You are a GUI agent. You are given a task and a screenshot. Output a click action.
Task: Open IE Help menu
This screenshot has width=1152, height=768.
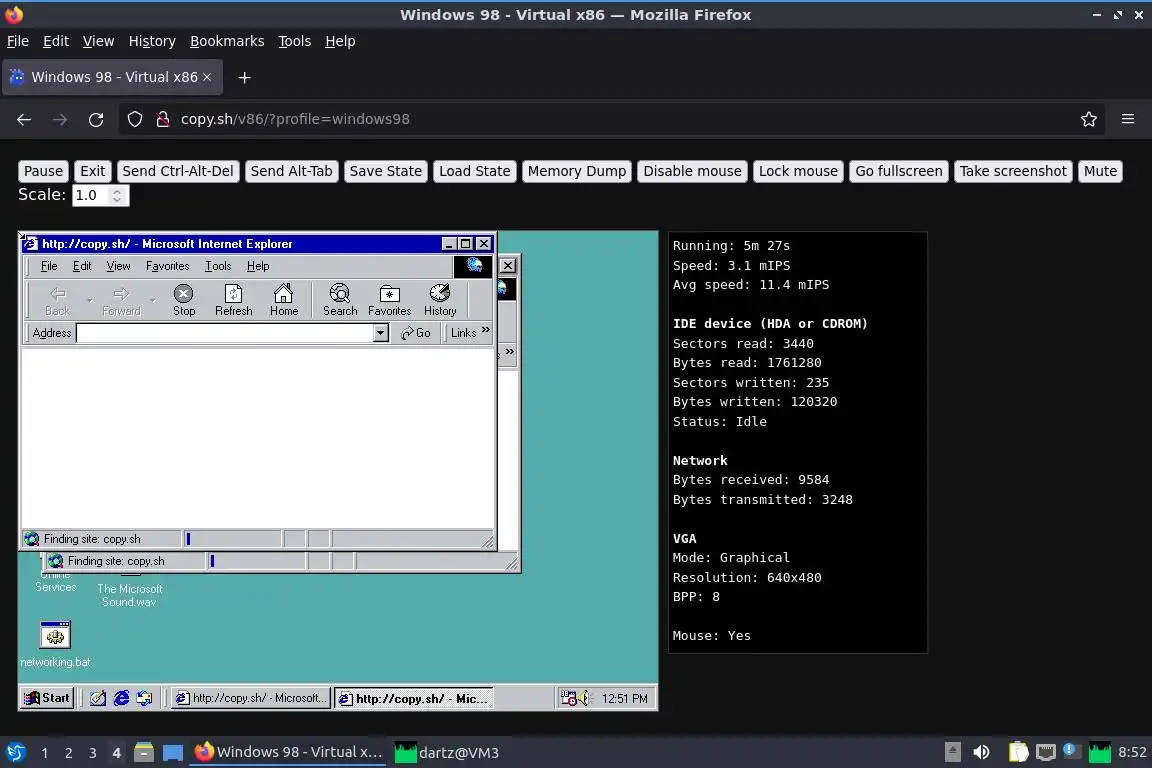coord(258,266)
